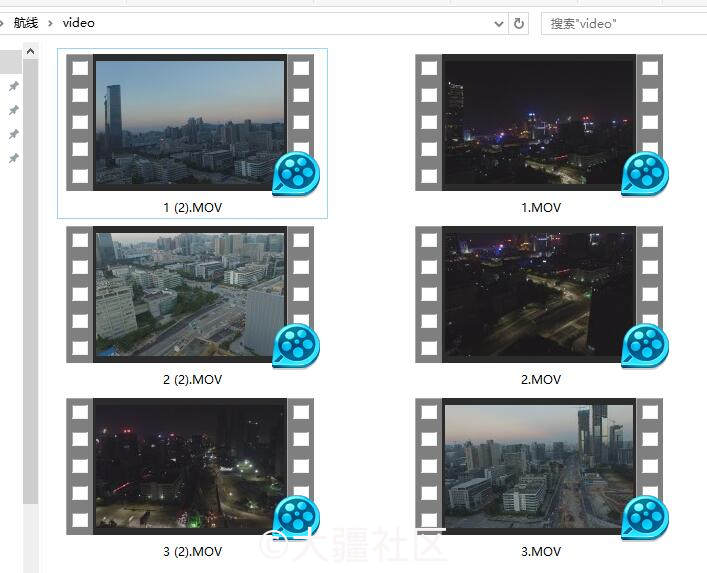Click the player reel icon on 1.MOV
This screenshot has height=573, width=707.
click(645, 174)
